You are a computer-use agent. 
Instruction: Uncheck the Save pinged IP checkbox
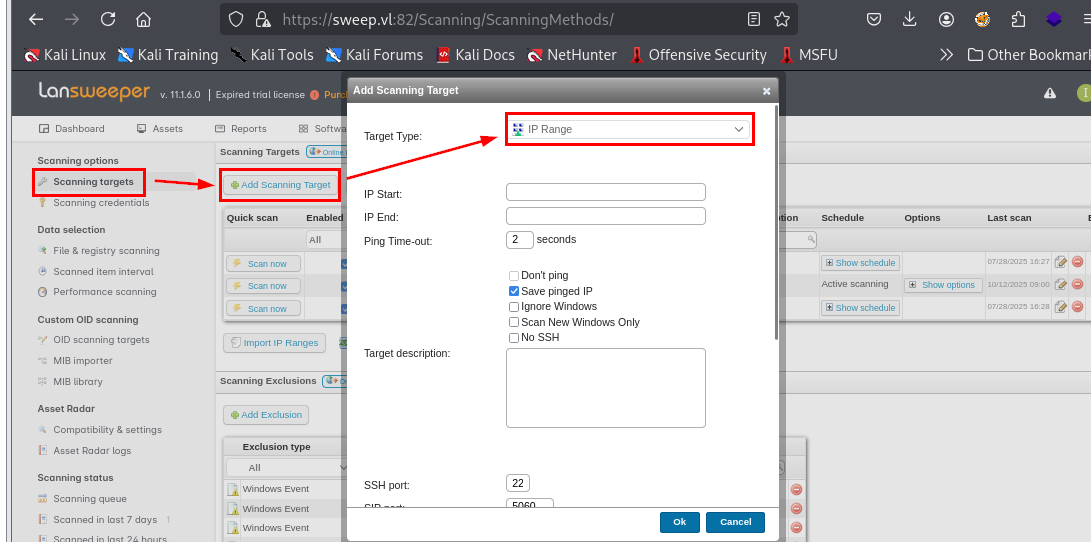(514, 292)
